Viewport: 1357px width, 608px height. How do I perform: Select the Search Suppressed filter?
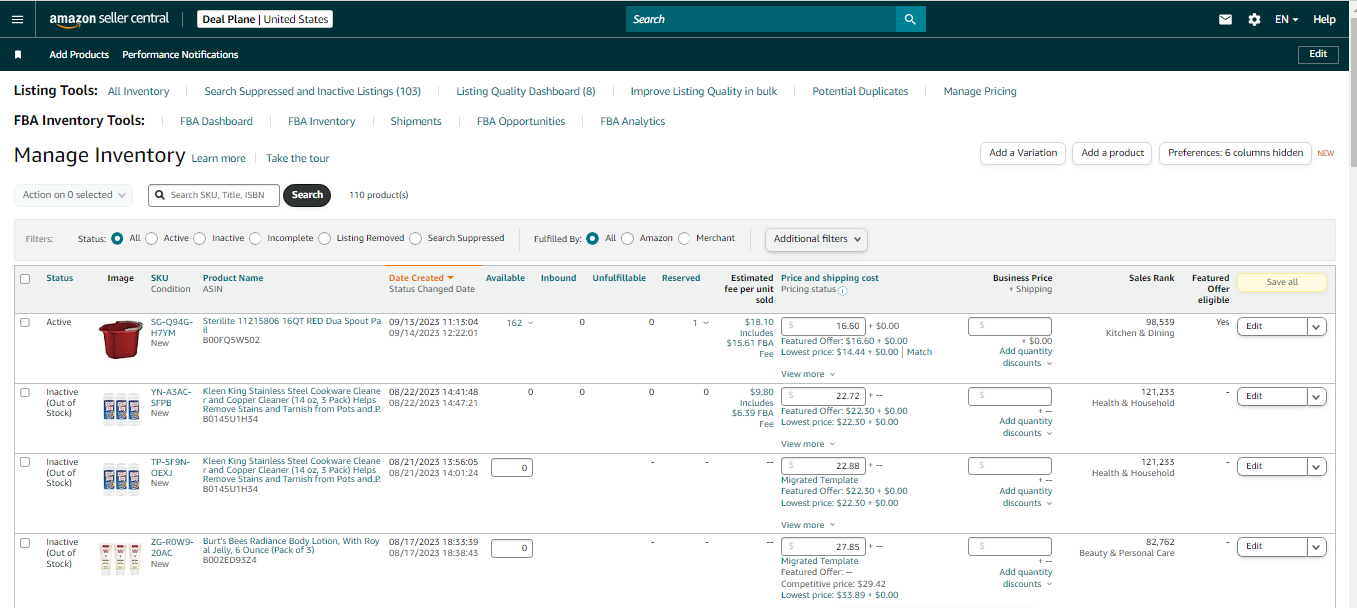[x=416, y=238]
